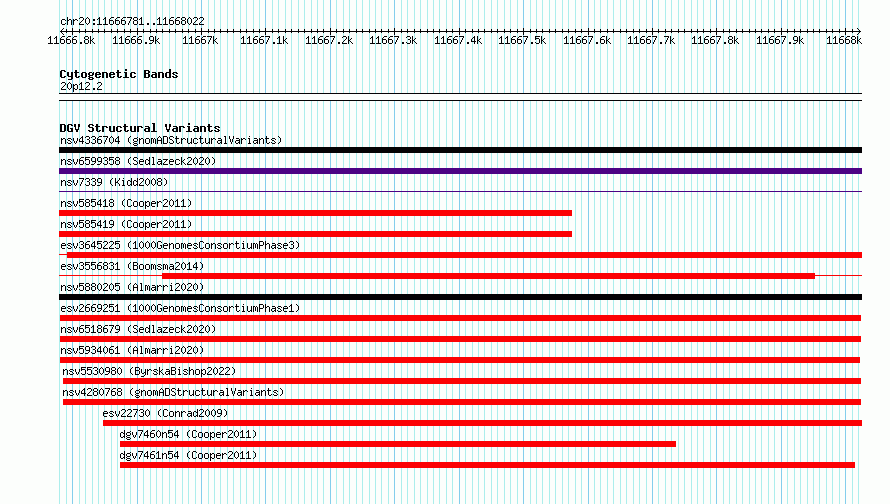Click the 11668k ruler position
The width and height of the screenshot is (890, 504).
tap(844, 40)
